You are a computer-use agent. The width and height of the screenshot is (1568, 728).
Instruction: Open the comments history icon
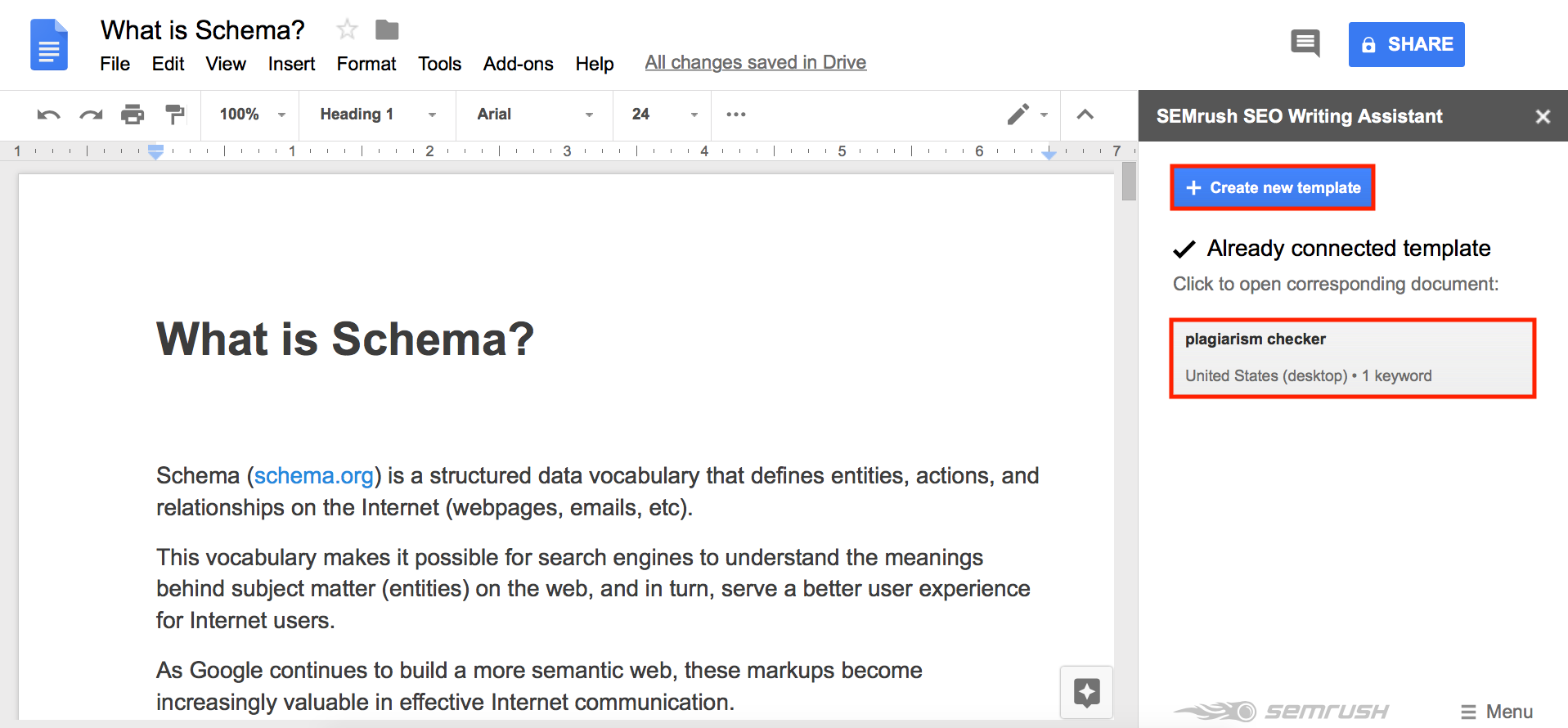coord(1305,43)
